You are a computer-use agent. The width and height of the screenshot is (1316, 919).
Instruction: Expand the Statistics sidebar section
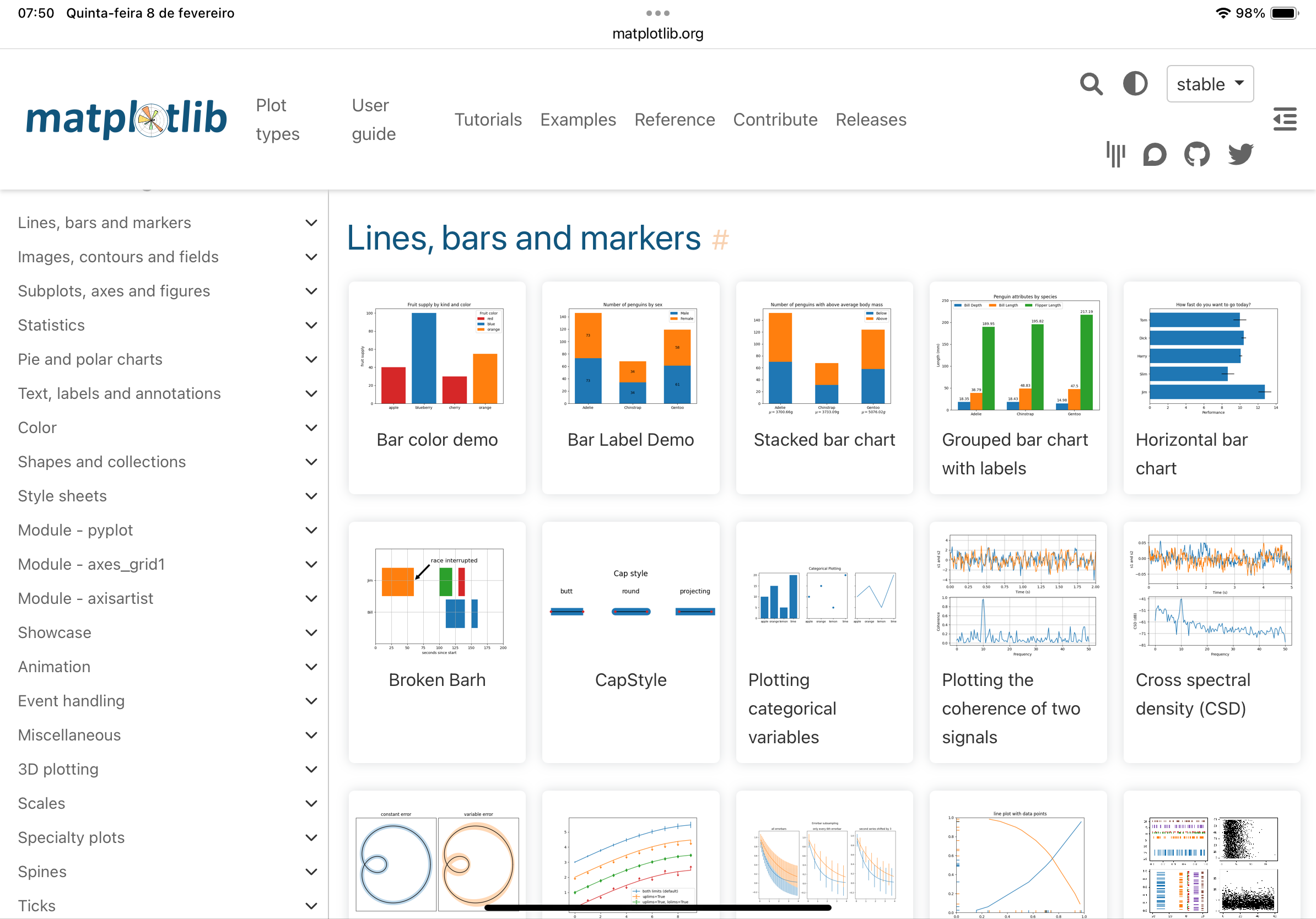tap(311, 326)
